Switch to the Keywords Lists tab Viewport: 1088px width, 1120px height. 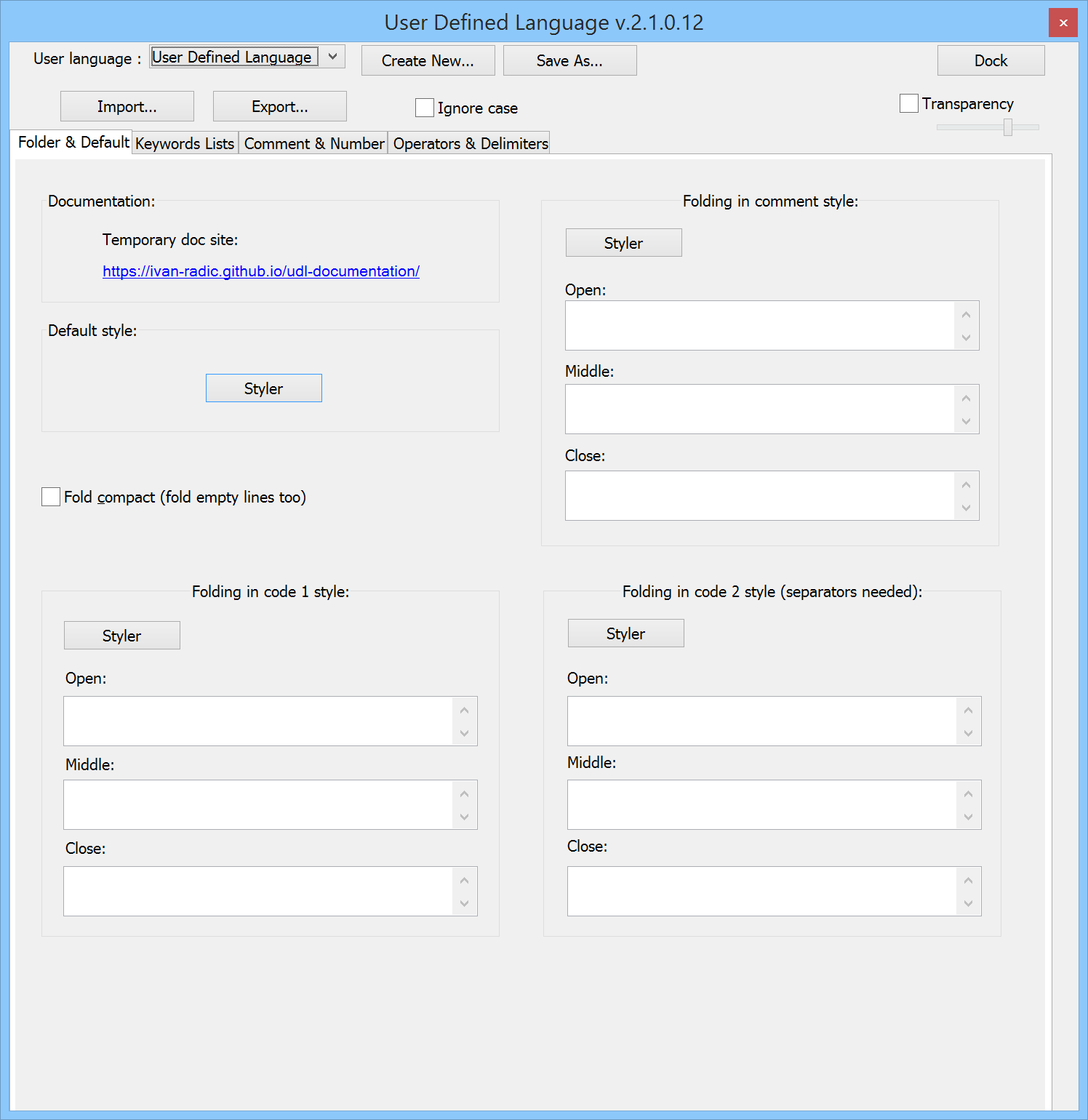pyautogui.click(x=185, y=143)
